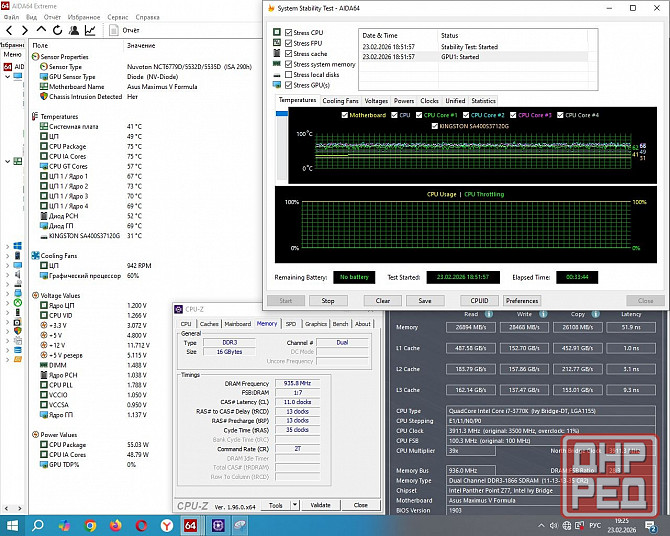Image resolution: width=670 pixels, height=536 pixels.
Task: Open the Windows Start menu
Action: [14, 524]
